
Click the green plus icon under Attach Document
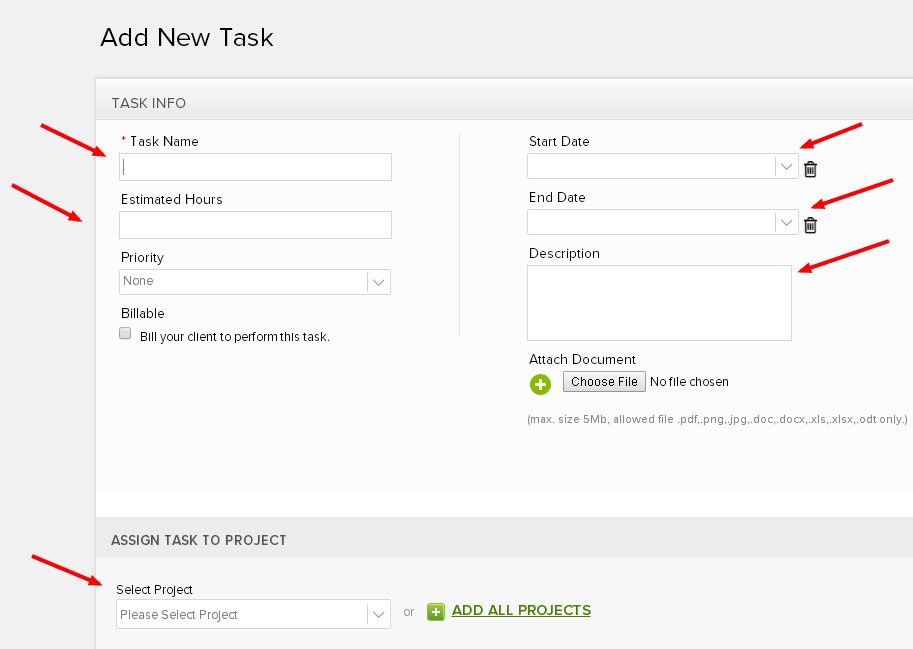coord(540,384)
